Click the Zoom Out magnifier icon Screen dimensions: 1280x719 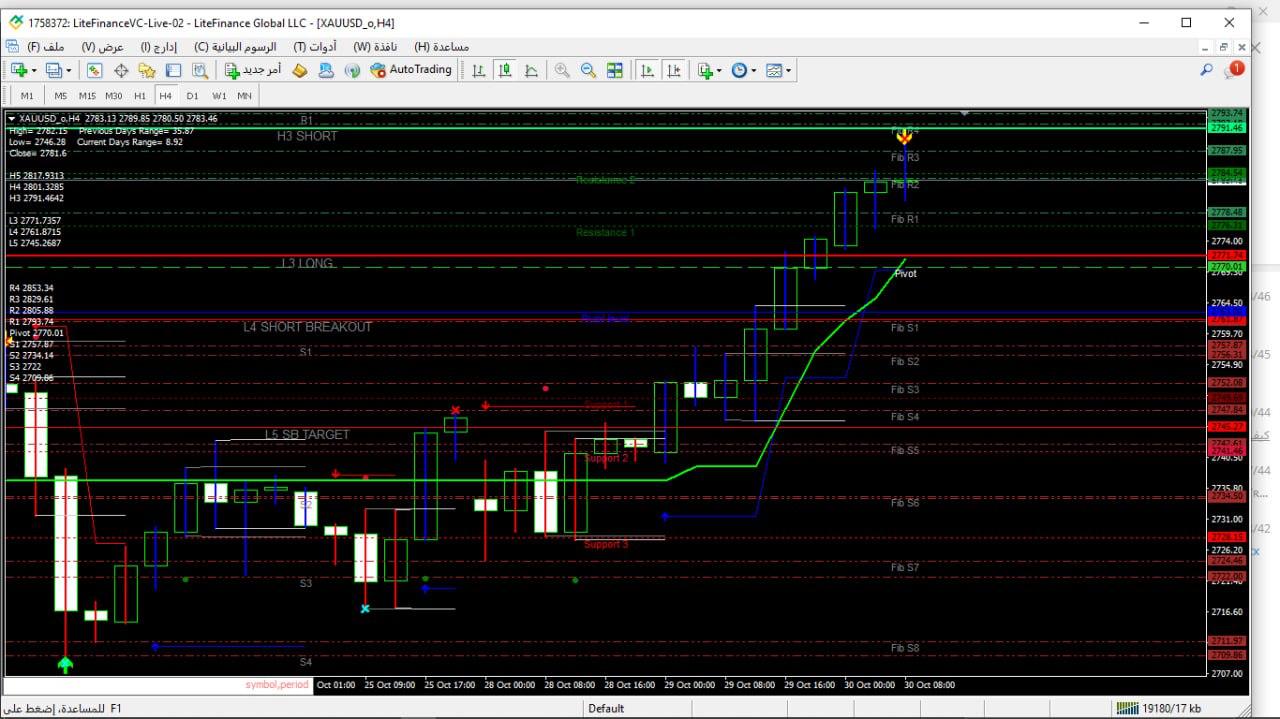(588, 70)
